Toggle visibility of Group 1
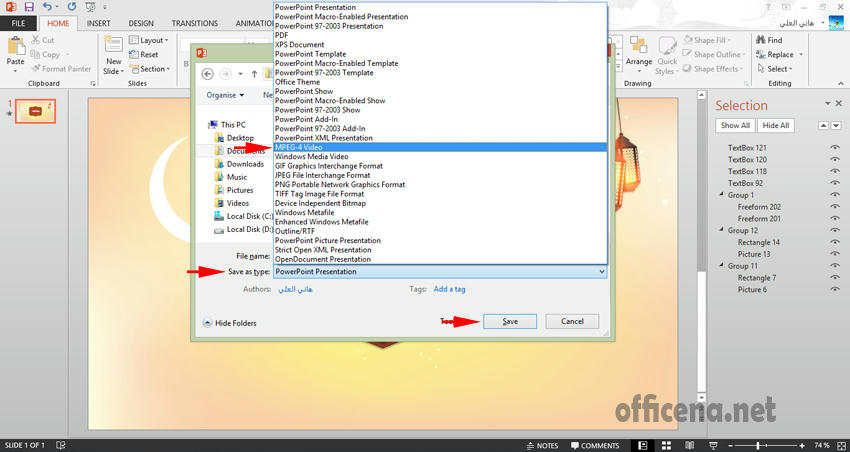The image size is (850, 452). (x=834, y=195)
